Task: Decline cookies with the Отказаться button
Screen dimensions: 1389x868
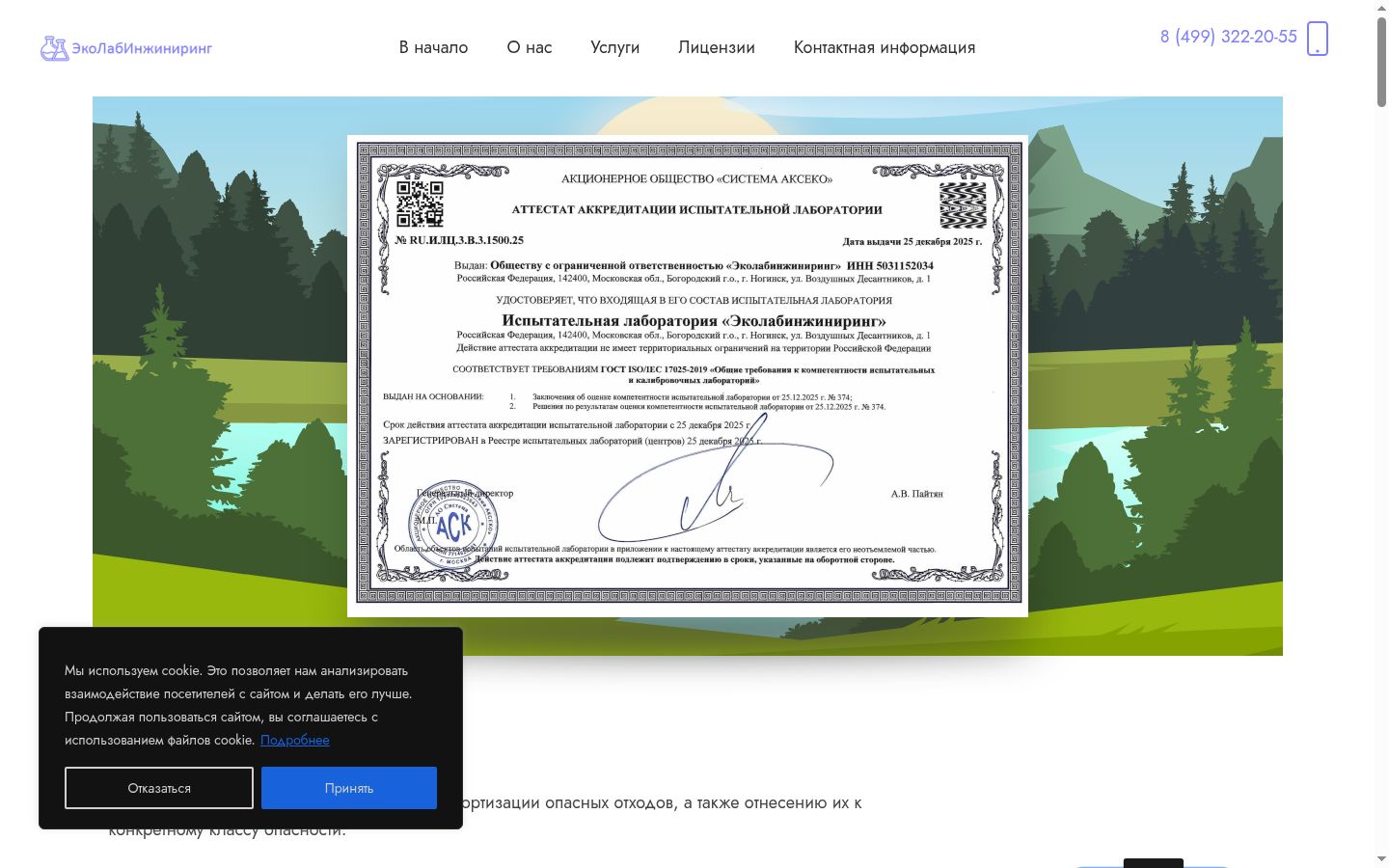Action: [159, 788]
